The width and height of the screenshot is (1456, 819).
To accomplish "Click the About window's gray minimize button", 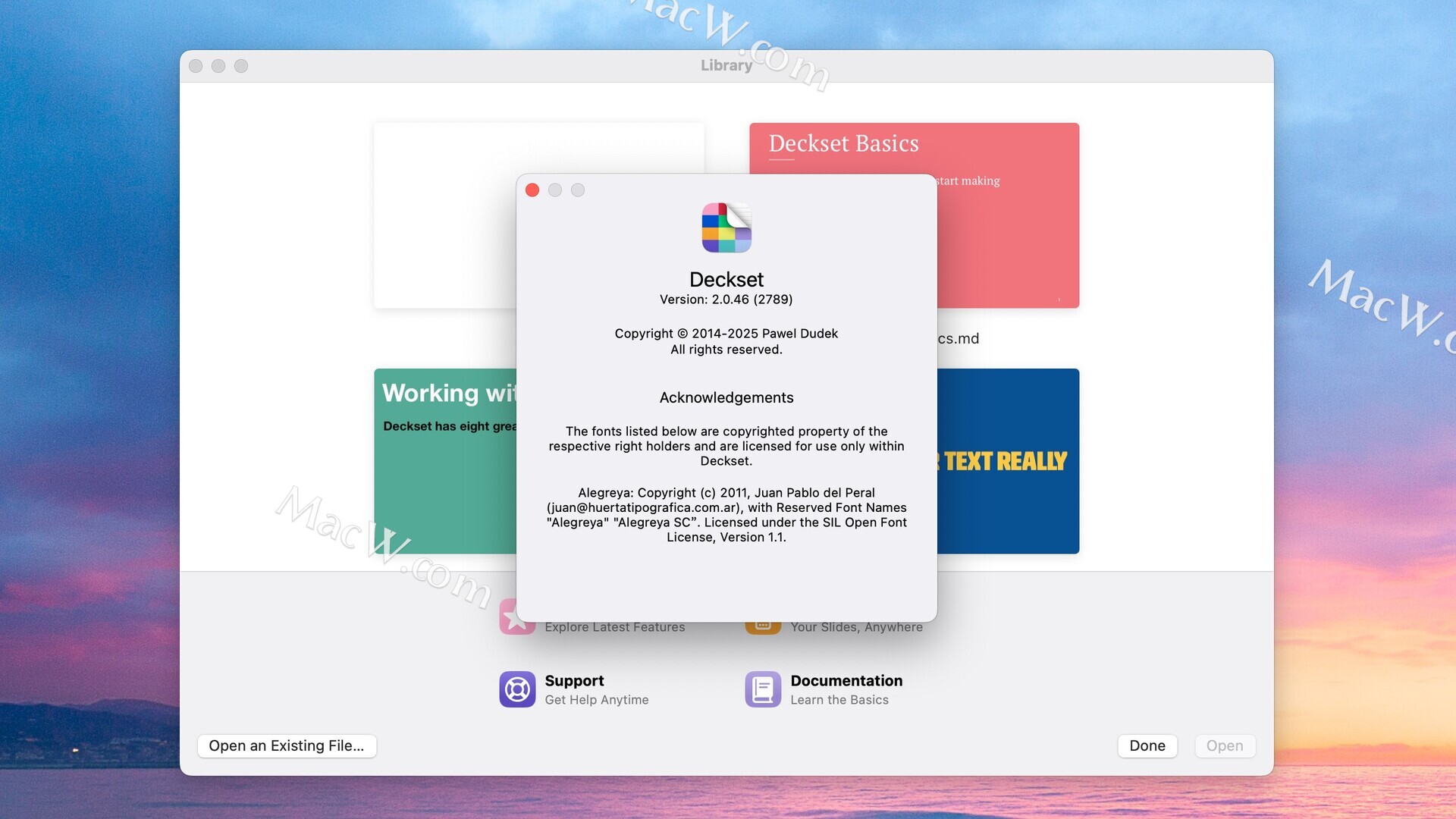I will (555, 190).
